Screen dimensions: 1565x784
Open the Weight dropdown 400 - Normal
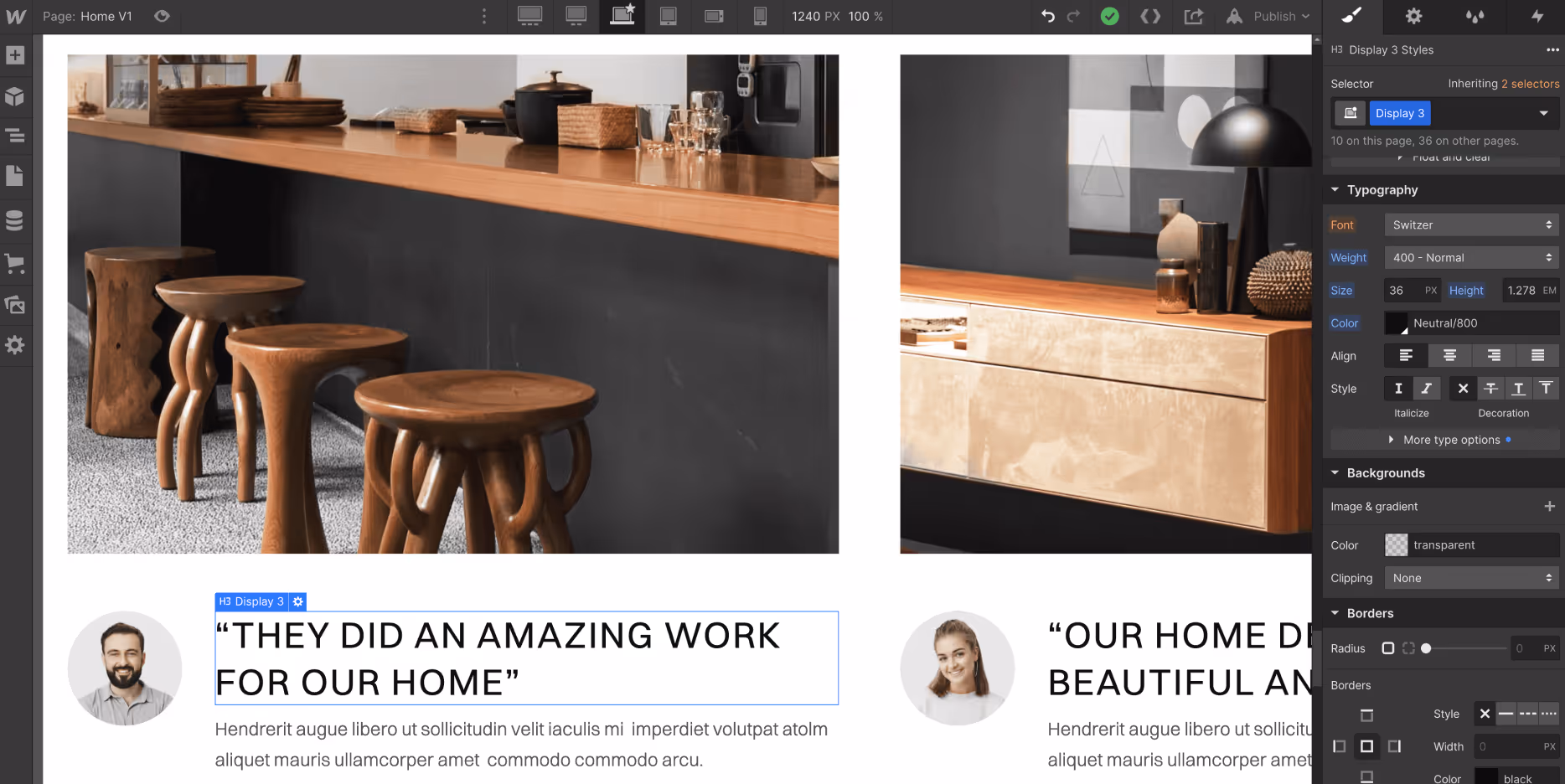(x=1471, y=258)
